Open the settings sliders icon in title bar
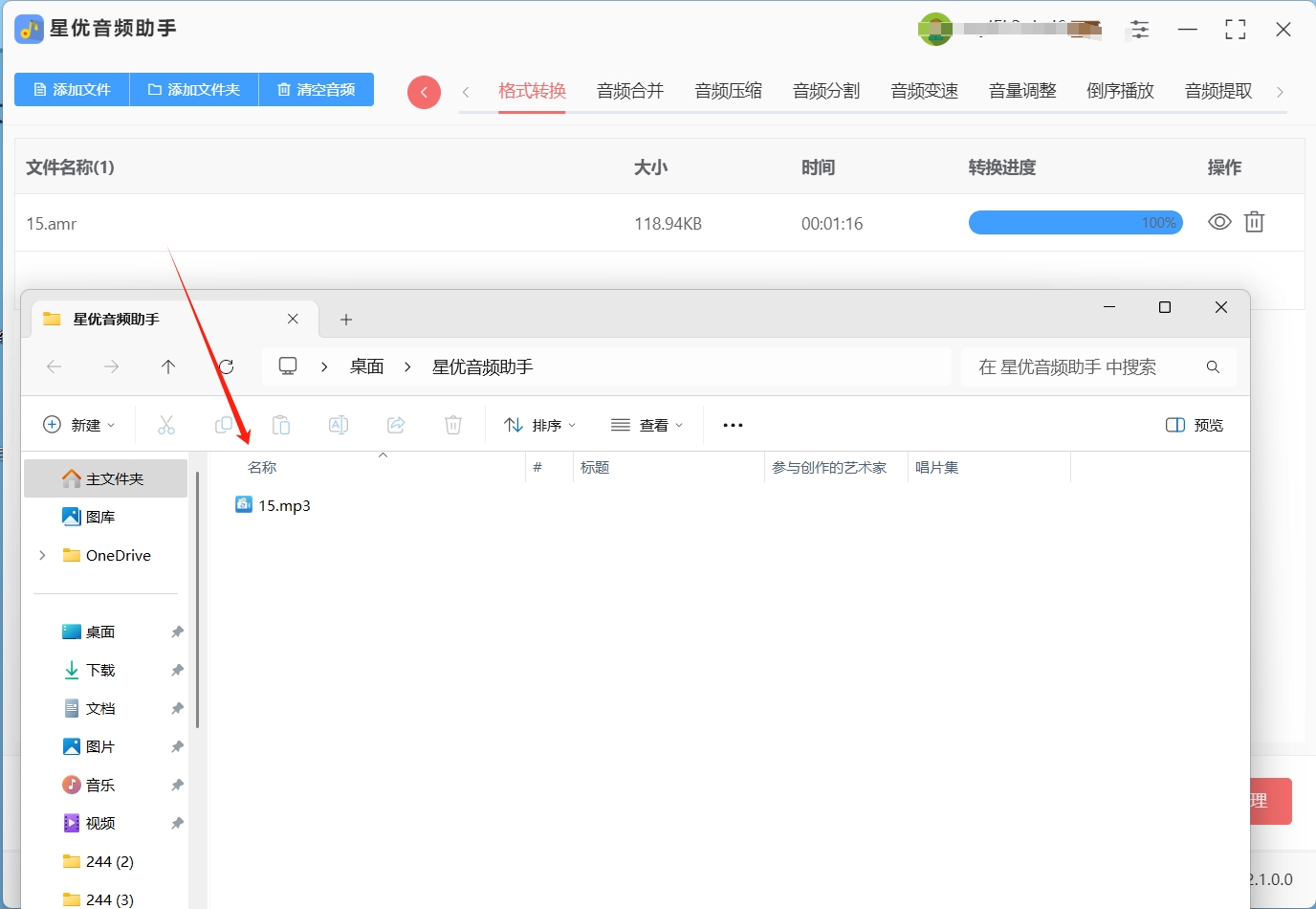This screenshot has height=909, width=1316. (x=1139, y=30)
